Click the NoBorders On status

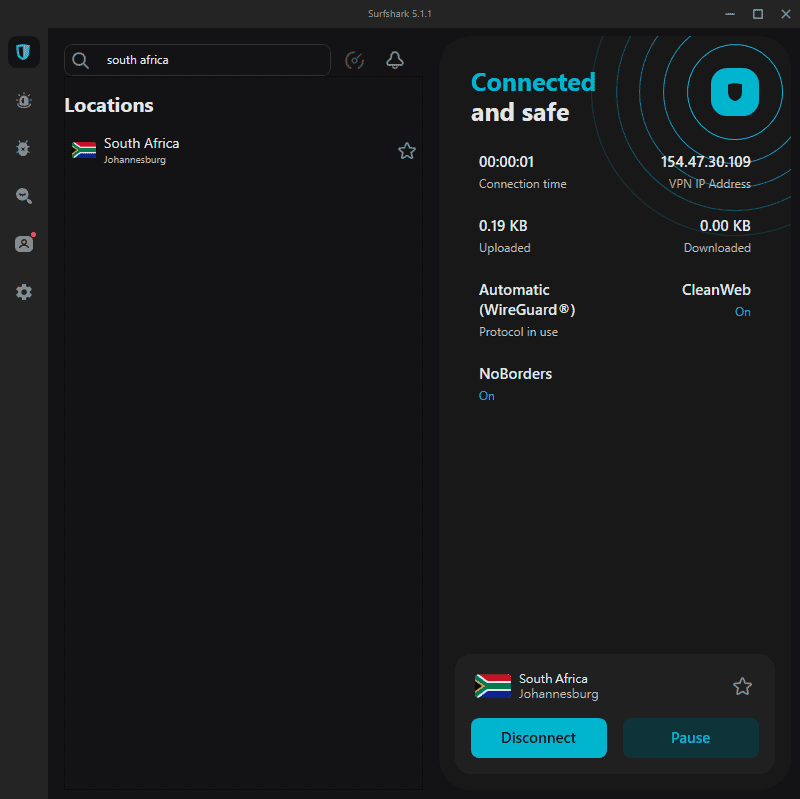click(x=487, y=396)
